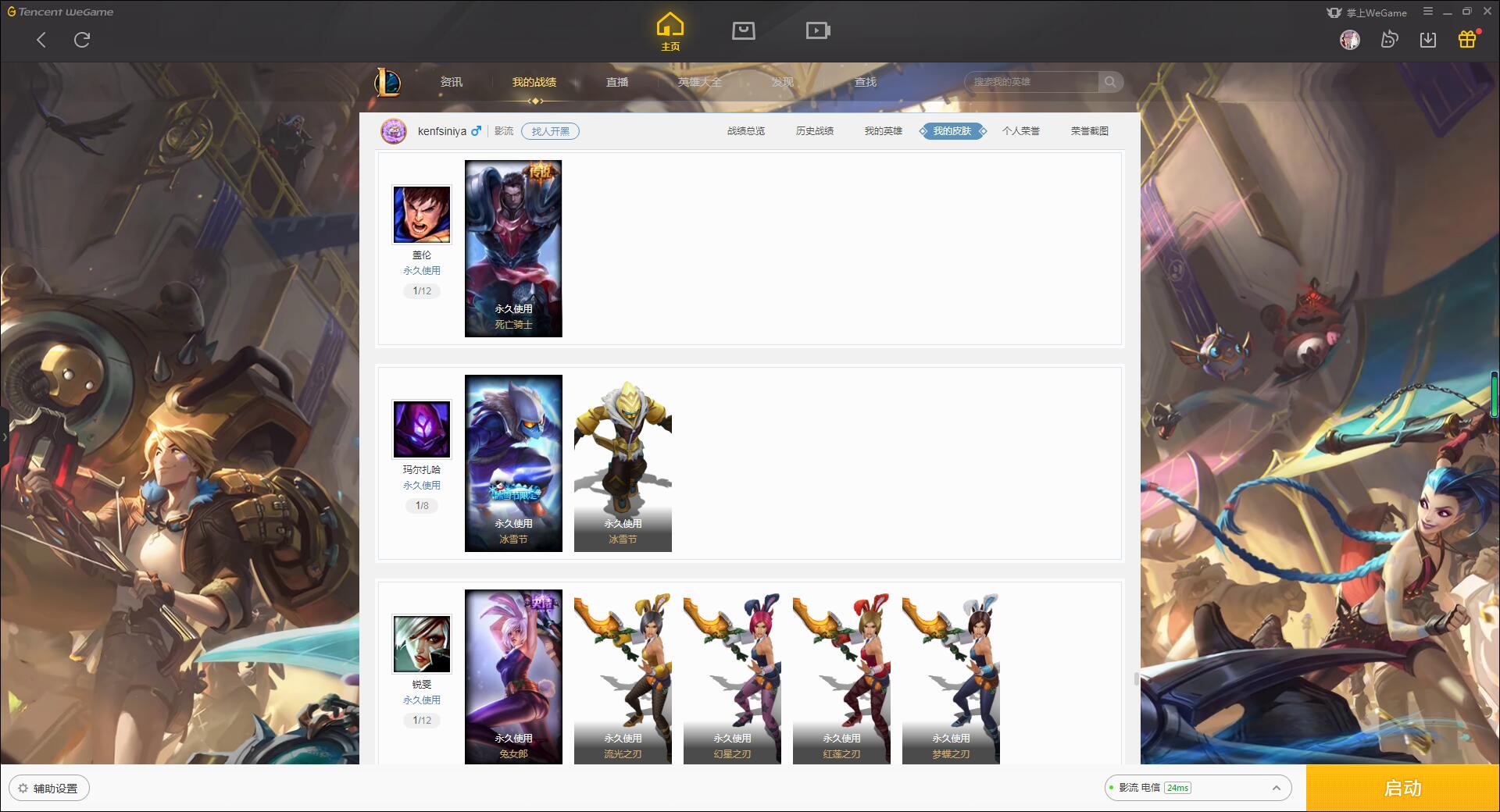Click the male gender icon beside kenfsiniya
1500x812 pixels.
(476, 131)
